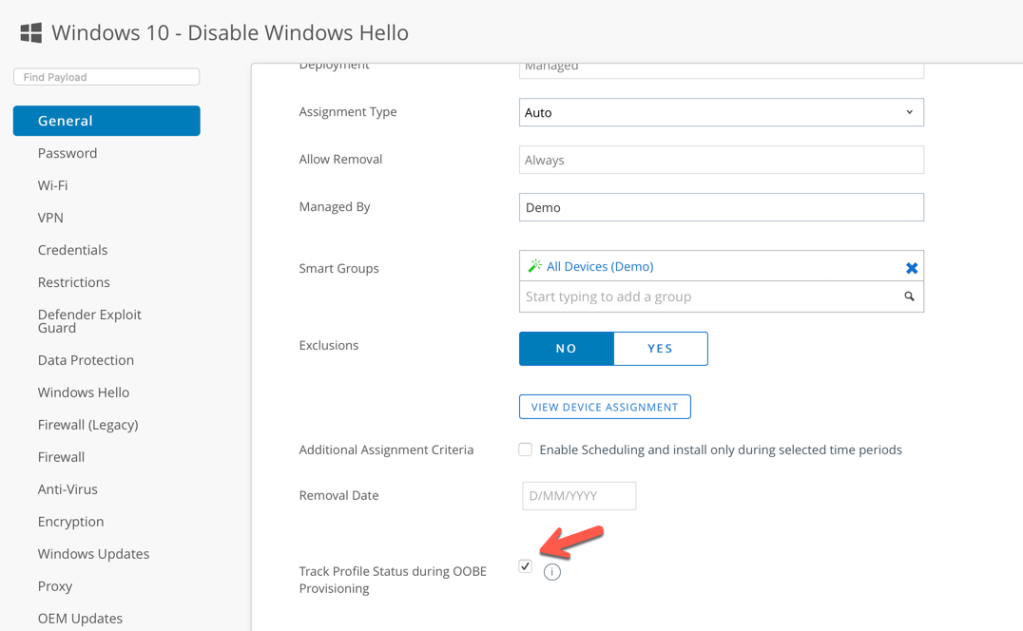
Task: Keep Exclusions set to NO
Action: tap(566, 348)
